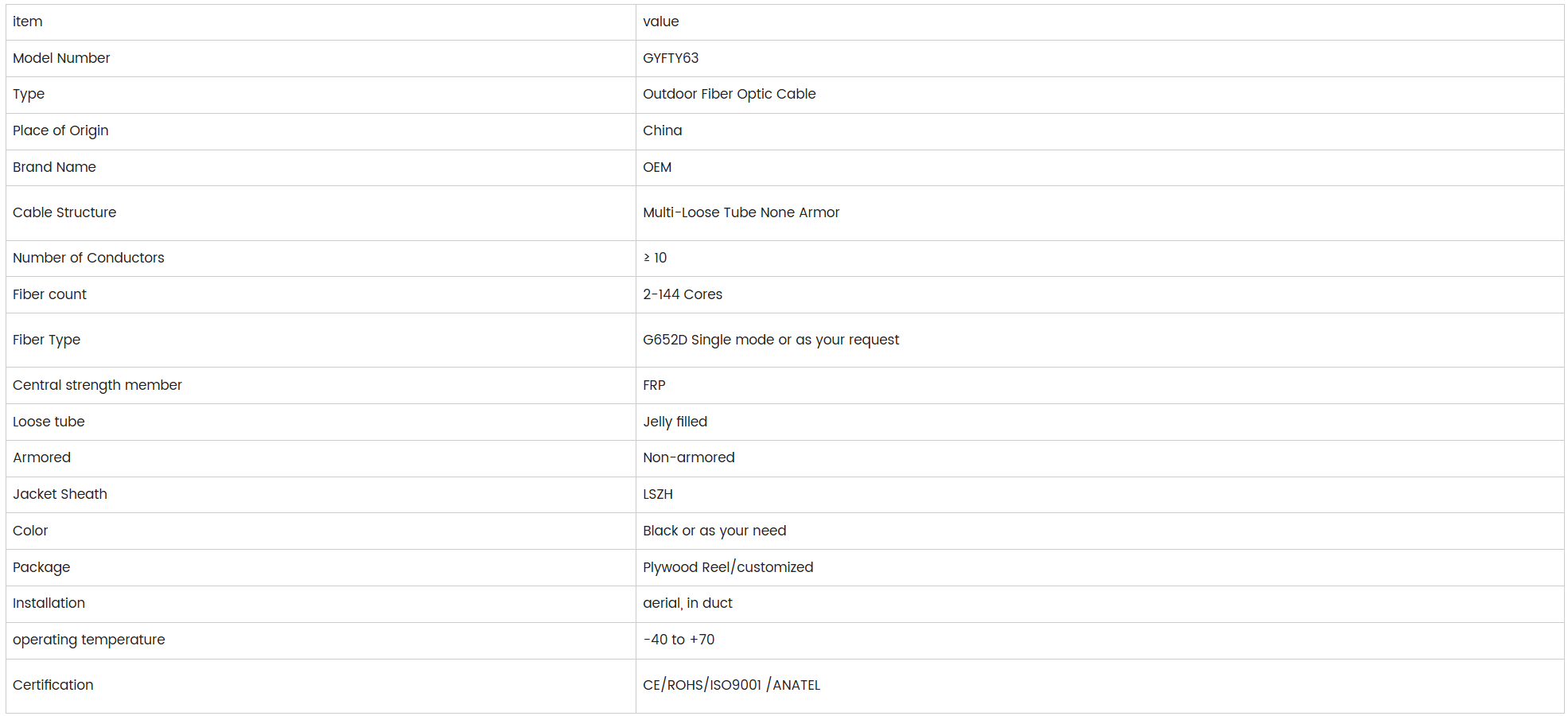Select the Model Number value GYFTY63
This screenshot has height=716, width=1568.
[x=671, y=58]
